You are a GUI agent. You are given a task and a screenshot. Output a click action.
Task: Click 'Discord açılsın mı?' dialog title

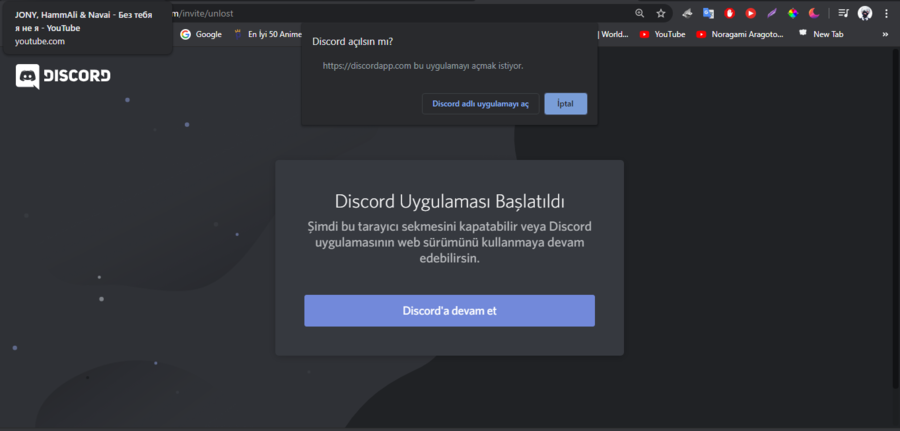pos(352,41)
